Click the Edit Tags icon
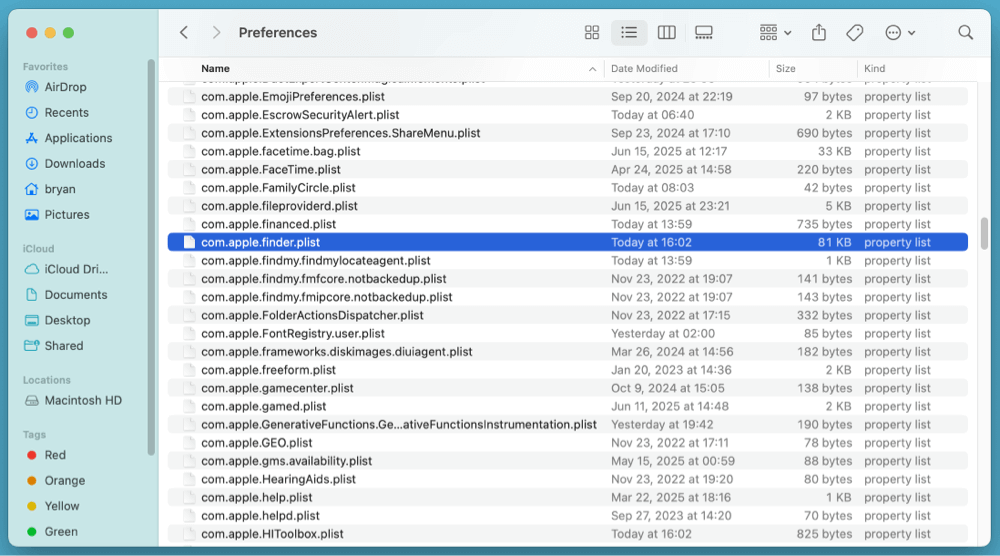1000x556 pixels. [855, 33]
